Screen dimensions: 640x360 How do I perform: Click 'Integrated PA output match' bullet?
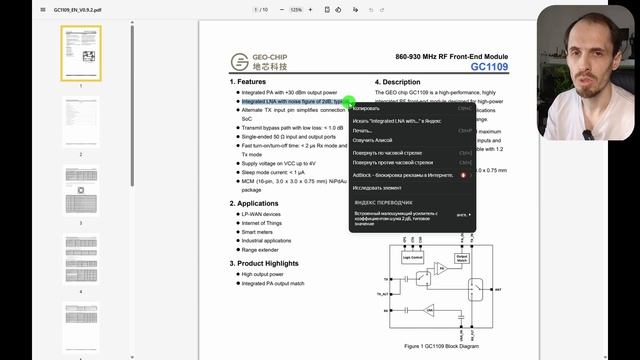coord(273,283)
